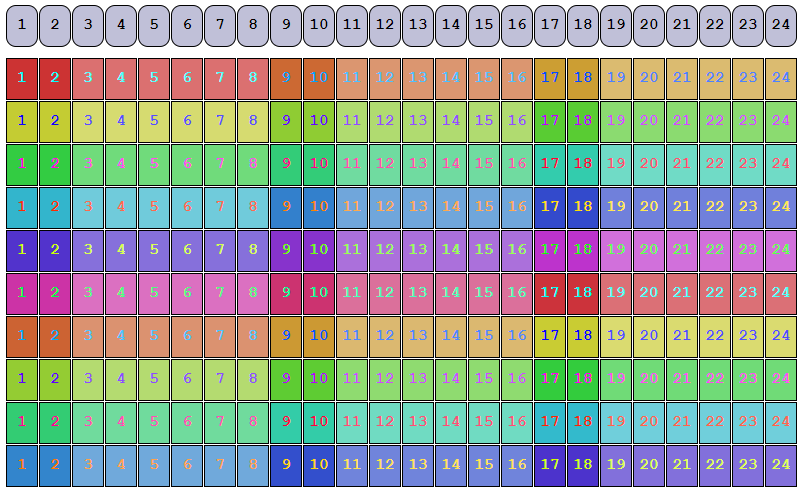Click header button 1 in top row
Image resolution: width=803 pixels, height=492 pixels.
[x=22, y=24]
